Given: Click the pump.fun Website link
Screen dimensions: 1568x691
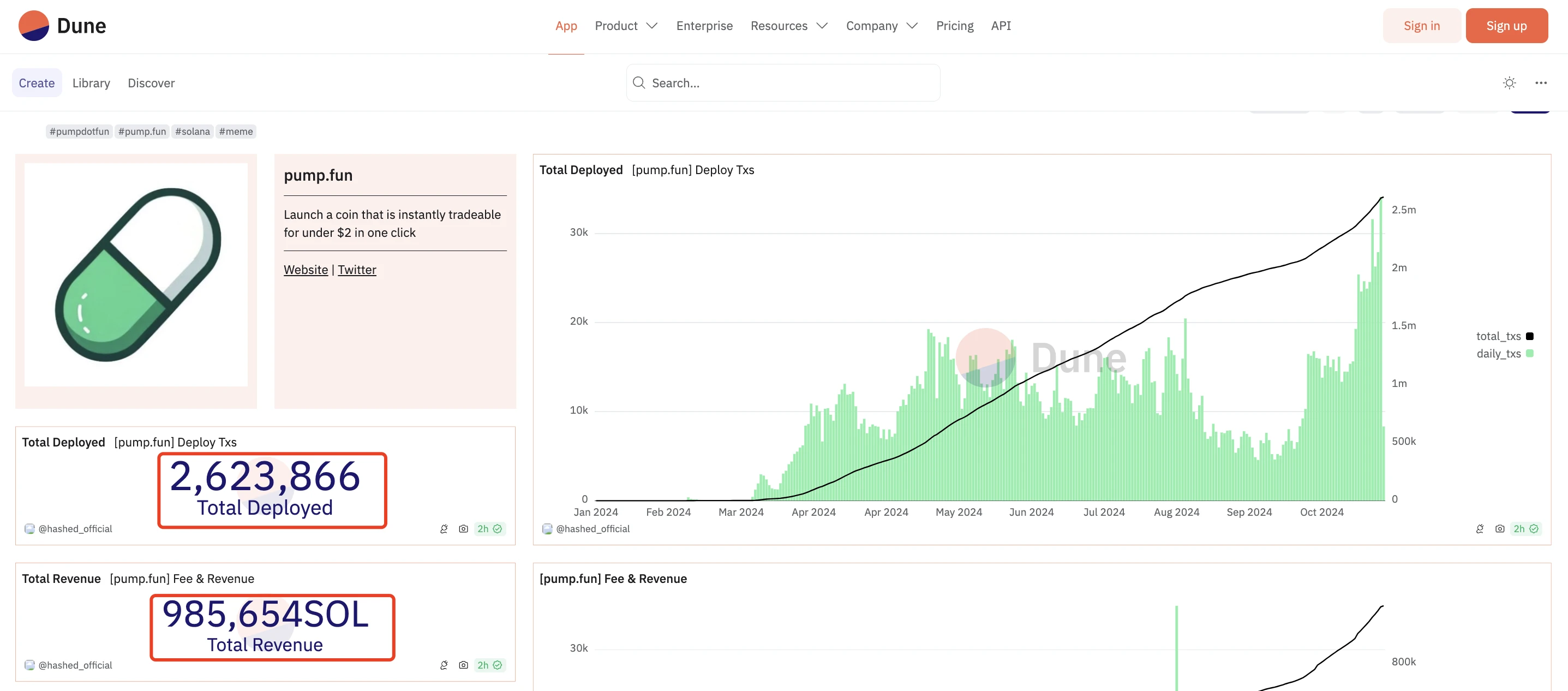Looking at the screenshot, I should pyautogui.click(x=305, y=269).
